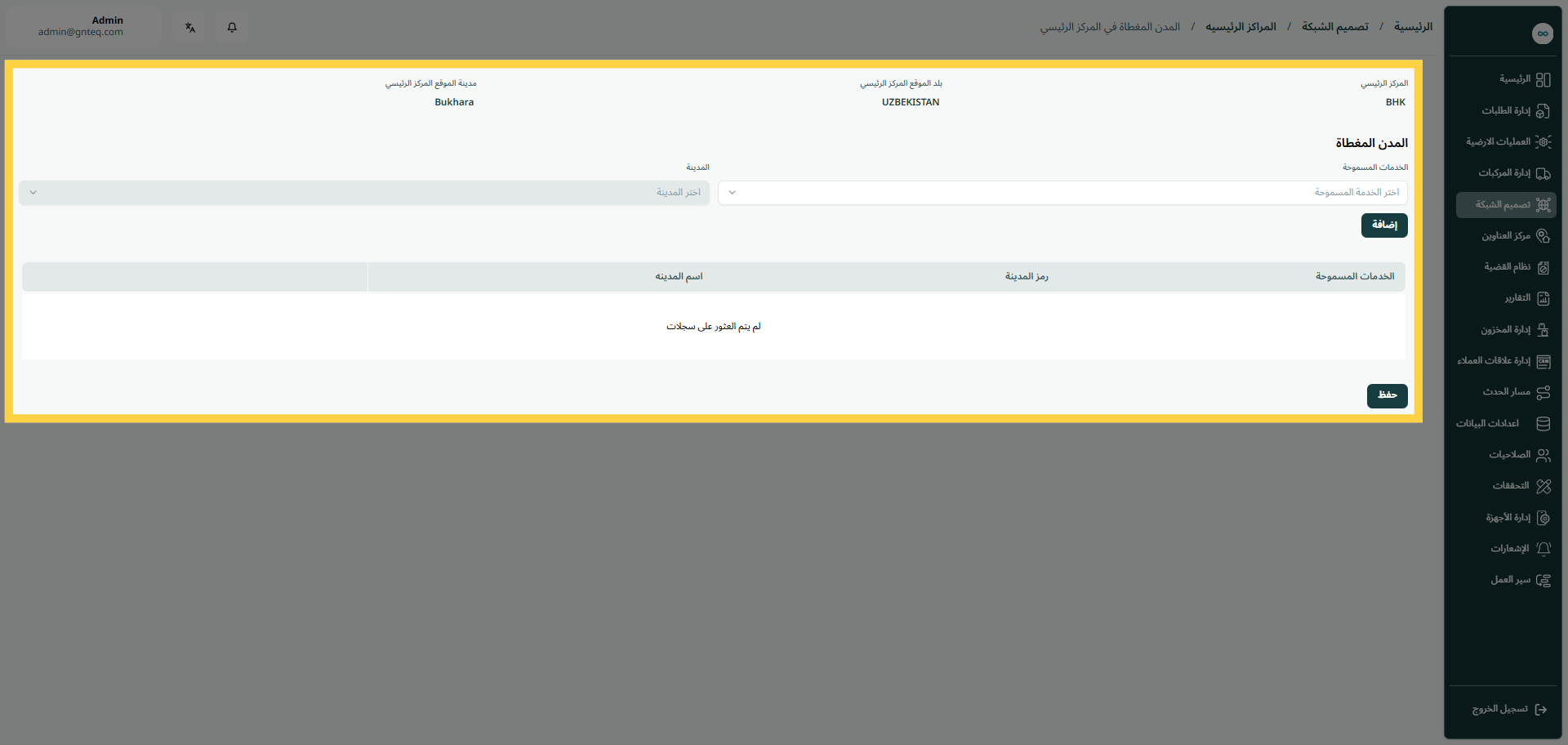Screen dimensions: 1568x745
Task: Open the الصلاحيات menu item
Action: (x=1506, y=455)
